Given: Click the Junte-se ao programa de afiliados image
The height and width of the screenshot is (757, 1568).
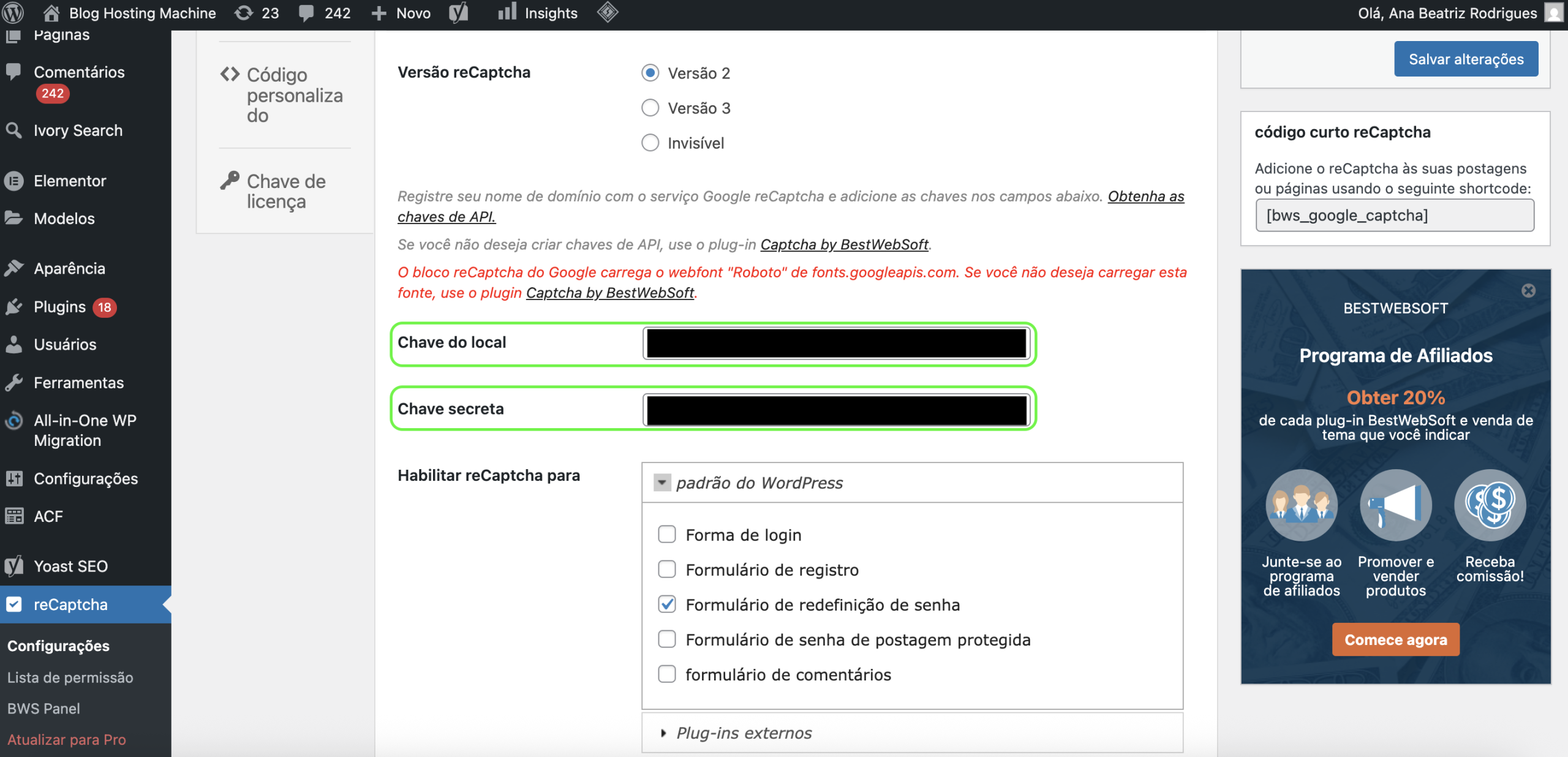Looking at the screenshot, I should click(1301, 505).
